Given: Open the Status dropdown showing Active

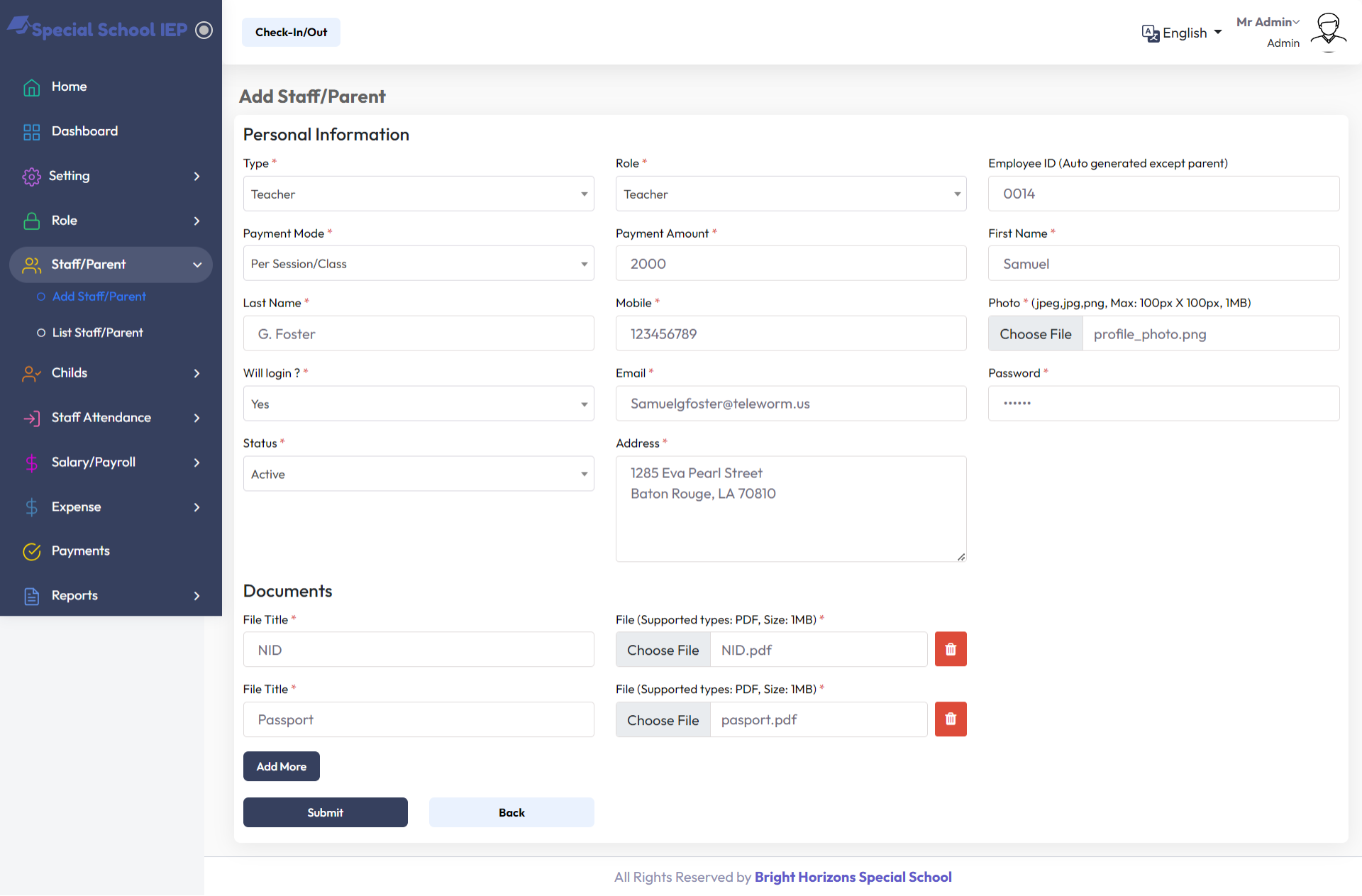Looking at the screenshot, I should point(418,474).
